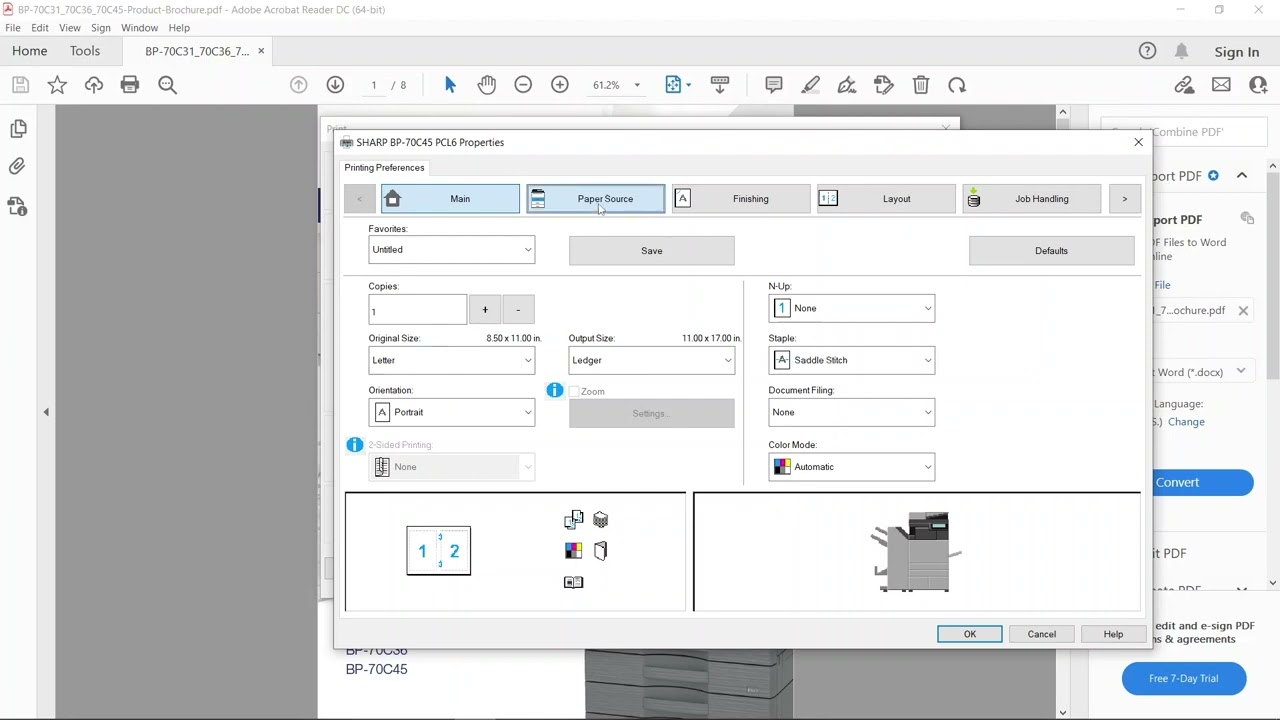Image resolution: width=1280 pixels, height=720 pixels.
Task: Click the Zoom information icon
Action: 555,390
